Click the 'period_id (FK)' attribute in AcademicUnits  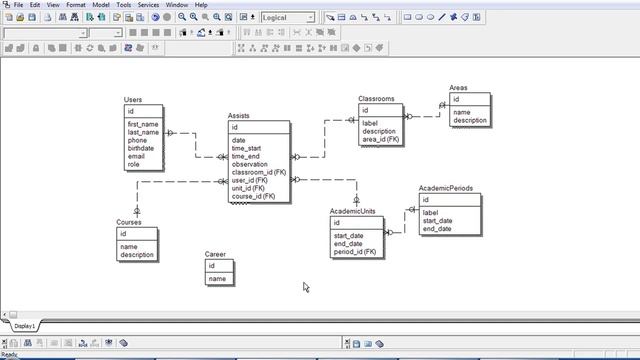[x=355, y=252]
